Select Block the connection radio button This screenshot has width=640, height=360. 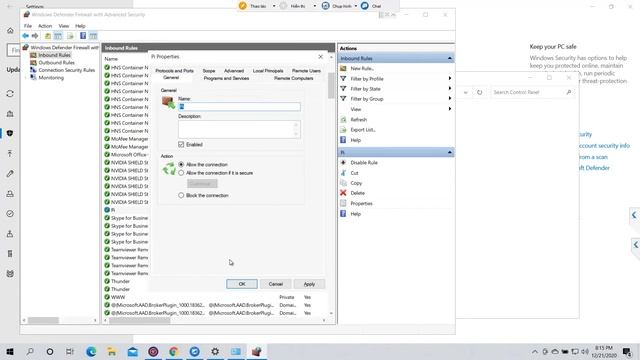pos(181,196)
